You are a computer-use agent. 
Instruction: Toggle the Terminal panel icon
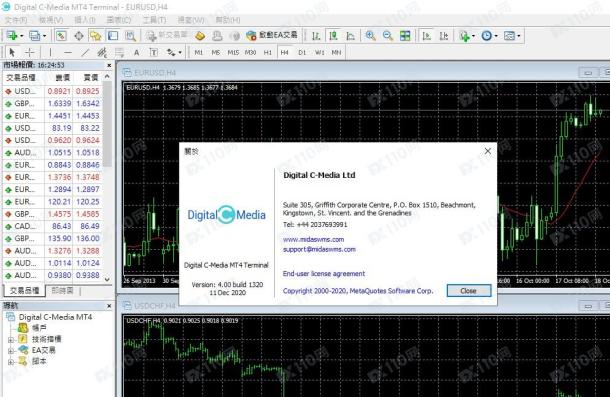point(113,36)
